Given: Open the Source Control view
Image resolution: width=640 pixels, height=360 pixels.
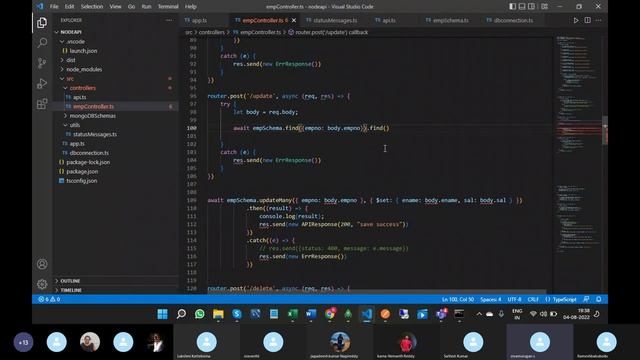Looking at the screenshot, I should [x=42, y=63].
